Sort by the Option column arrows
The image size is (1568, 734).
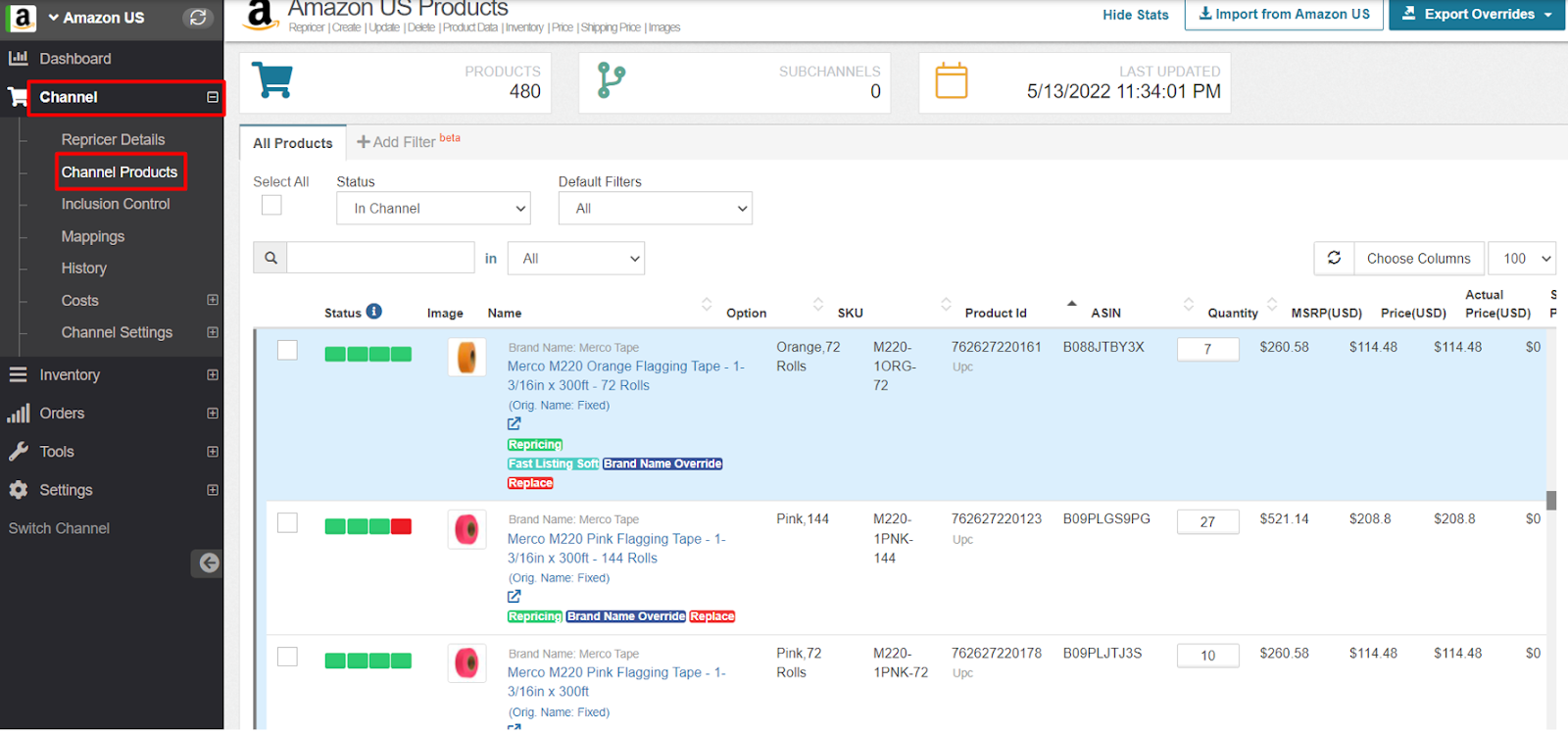[x=818, y=304]
